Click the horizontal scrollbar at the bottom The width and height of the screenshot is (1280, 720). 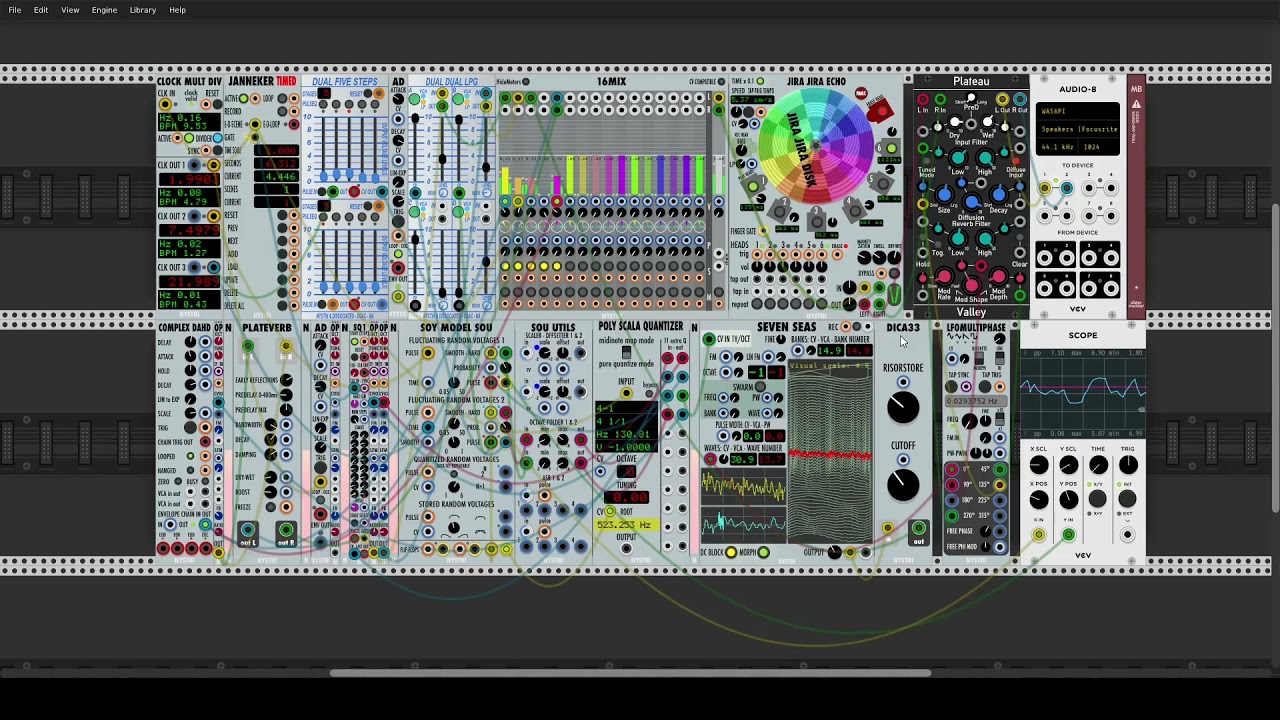pos(630,672)
